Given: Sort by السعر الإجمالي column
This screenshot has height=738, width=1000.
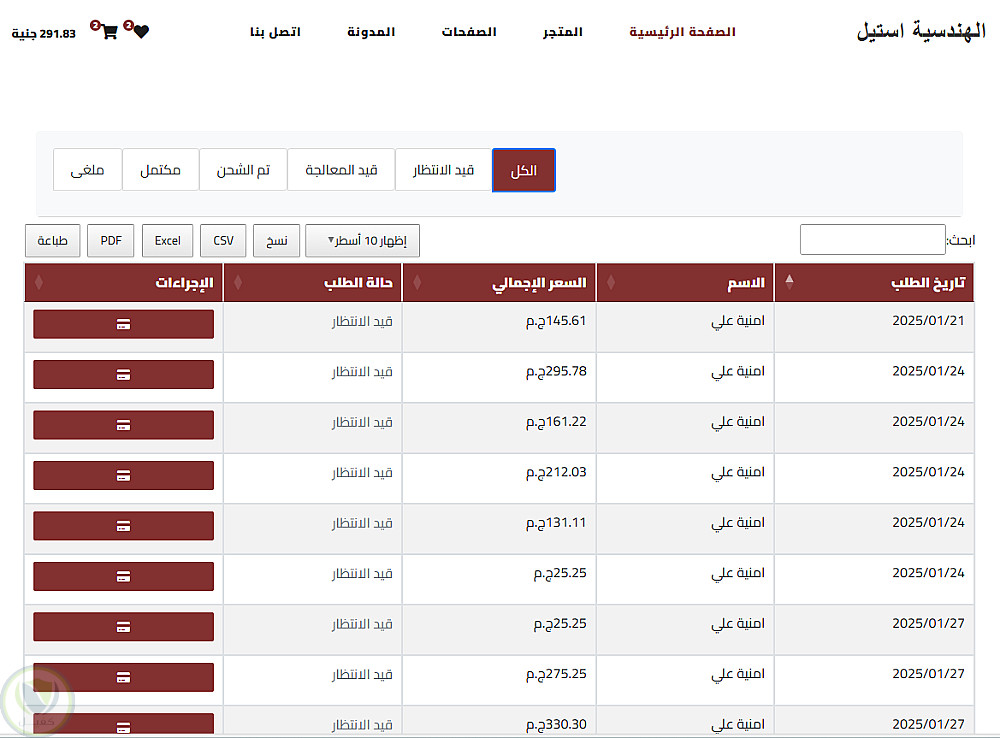Looking at the screenshot, I should 499,283.
